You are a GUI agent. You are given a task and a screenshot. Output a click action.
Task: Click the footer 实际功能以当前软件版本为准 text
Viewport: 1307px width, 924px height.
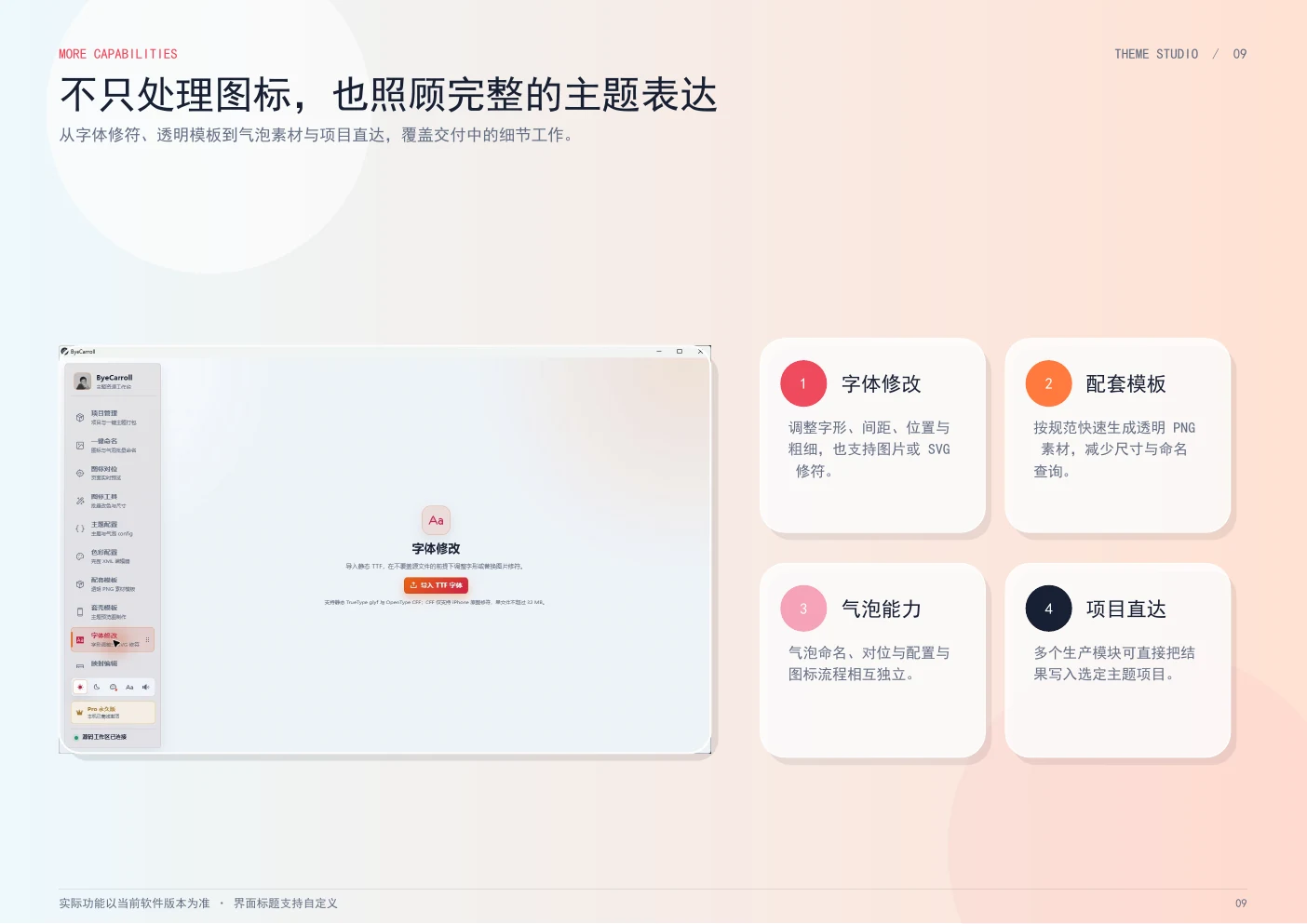135,903
